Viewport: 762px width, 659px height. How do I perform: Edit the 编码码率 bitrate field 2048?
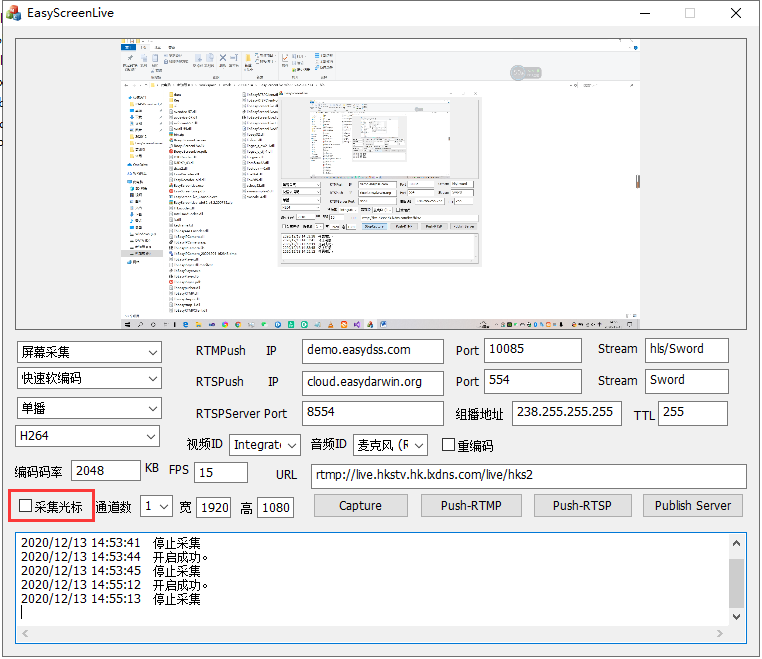(x=106, y=470)
